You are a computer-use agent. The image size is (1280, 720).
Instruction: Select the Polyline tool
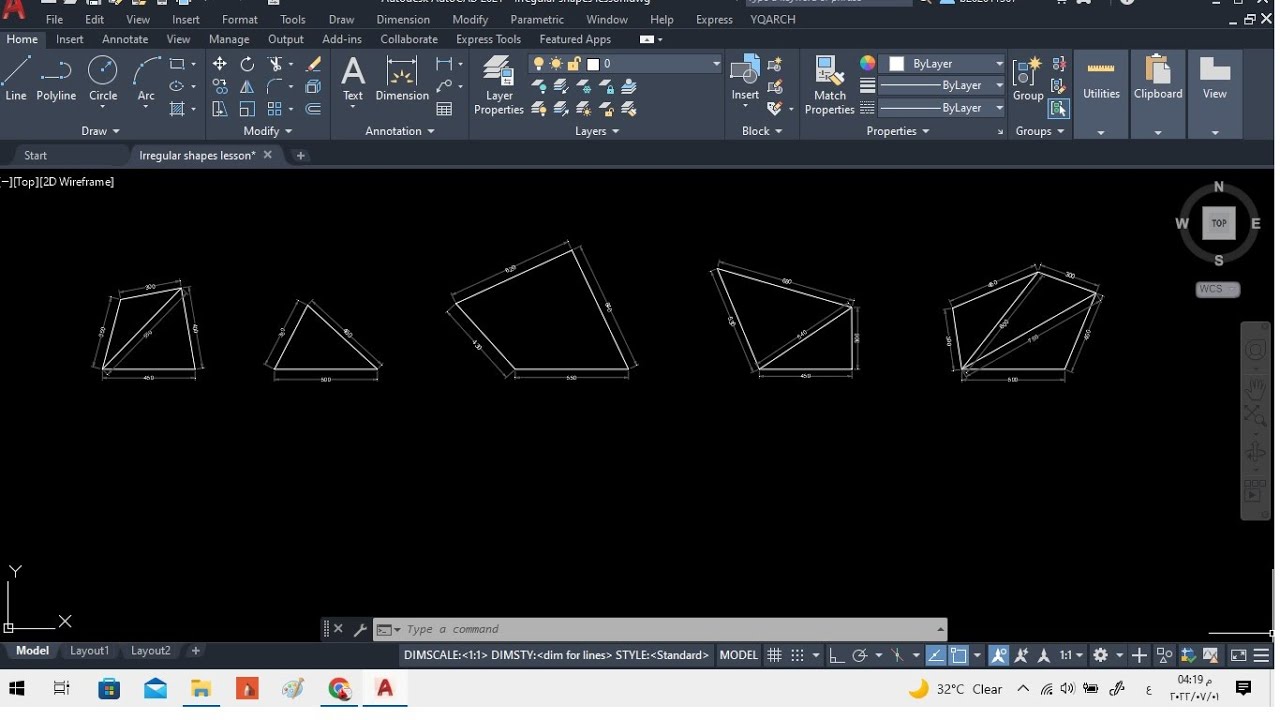coord(56,79)
